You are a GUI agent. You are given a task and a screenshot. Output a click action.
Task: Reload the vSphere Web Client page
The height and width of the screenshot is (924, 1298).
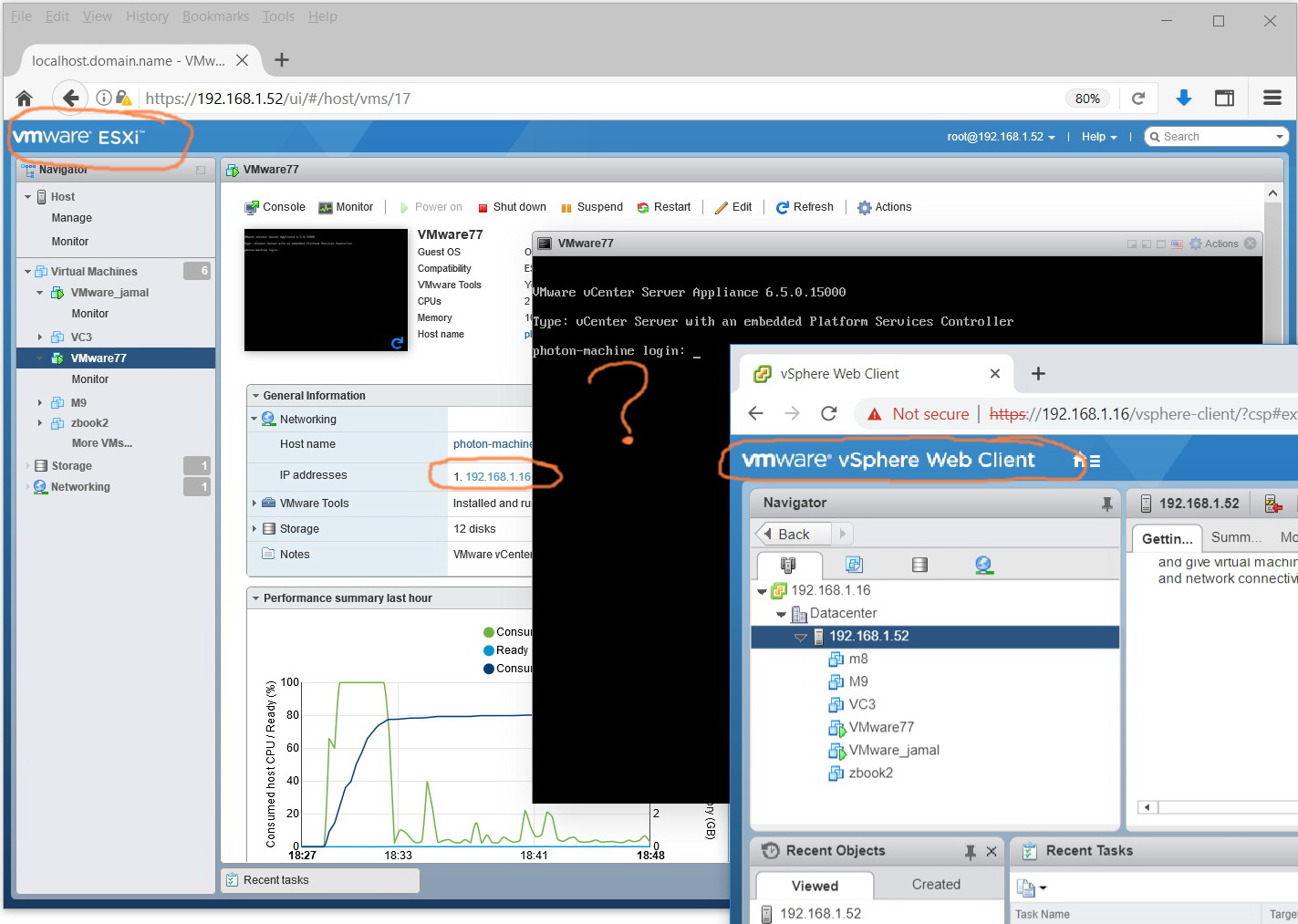[x=829, y=413]
